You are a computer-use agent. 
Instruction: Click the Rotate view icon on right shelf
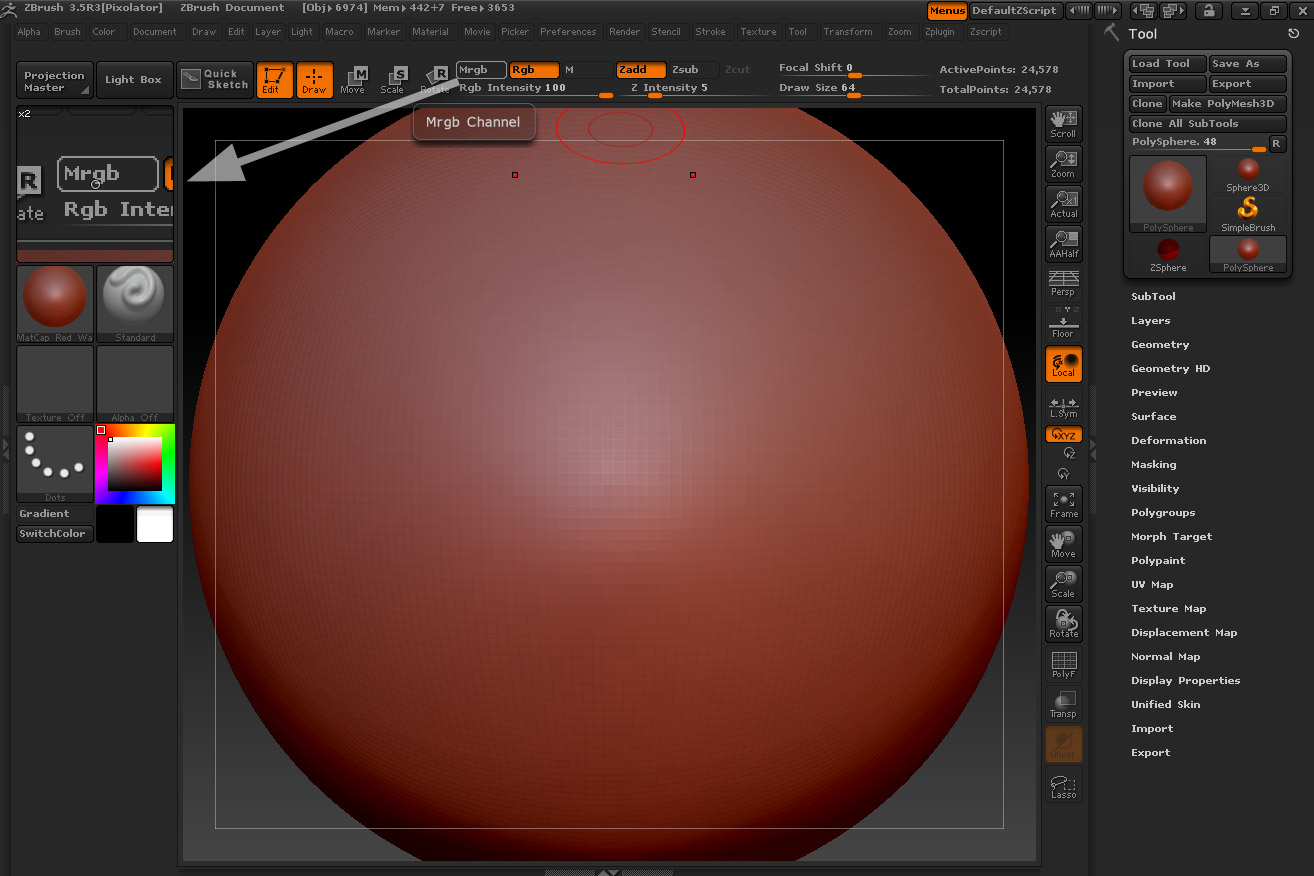(x=1063, y=624)
